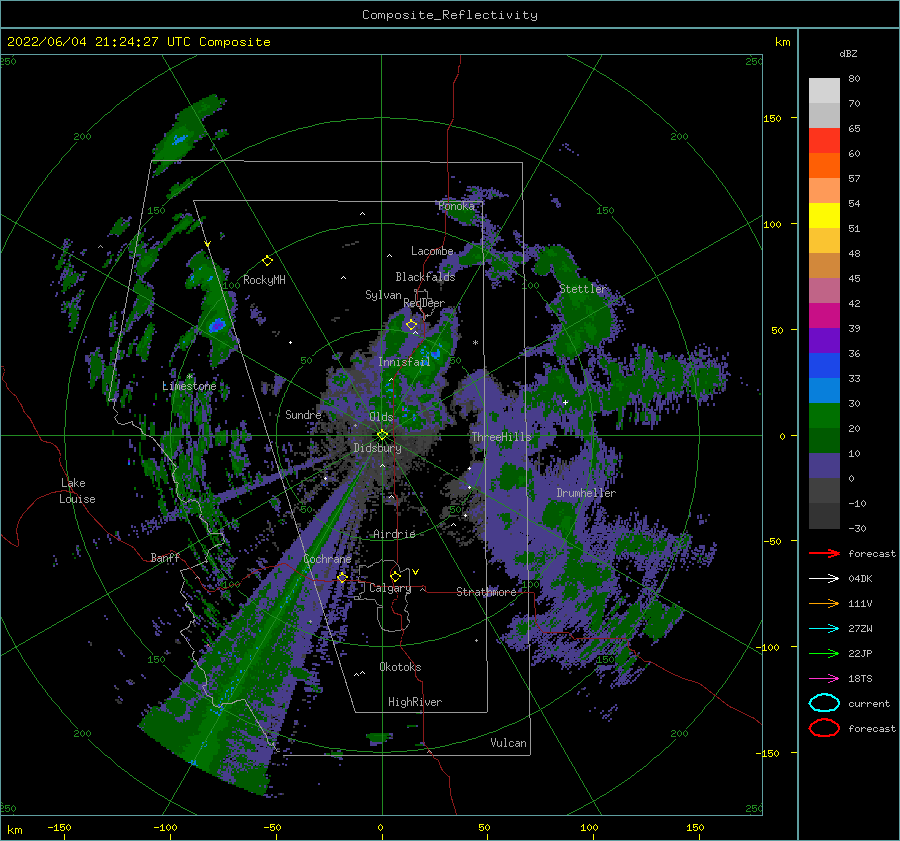
Task: Click the Cochrane city label
Action: (x=327, y=559)
